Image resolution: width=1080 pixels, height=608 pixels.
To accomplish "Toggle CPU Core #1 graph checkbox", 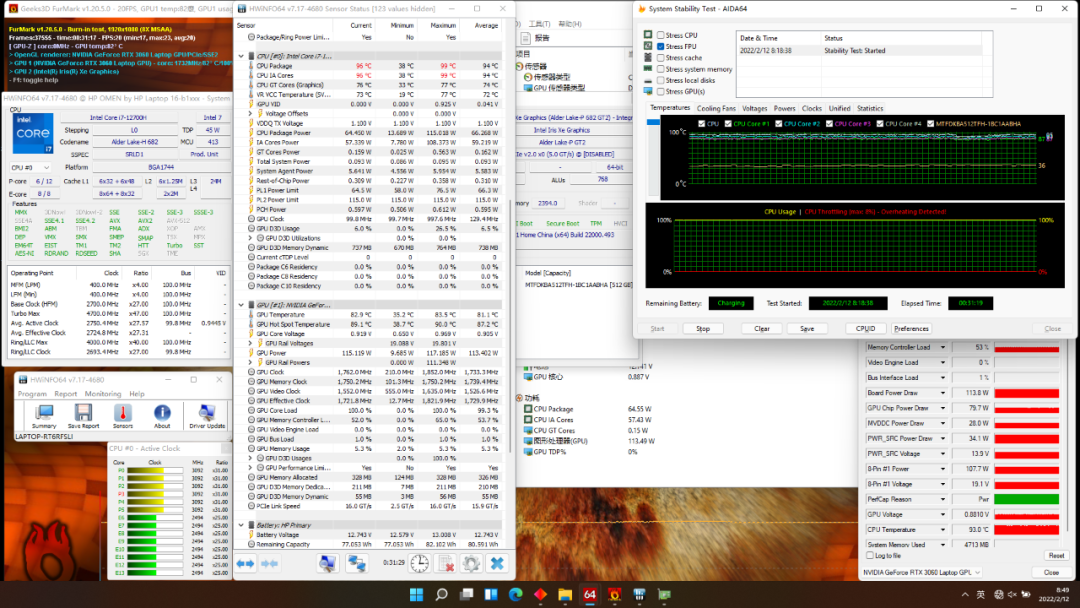I will pyautogui.click(x=728, y=124).
